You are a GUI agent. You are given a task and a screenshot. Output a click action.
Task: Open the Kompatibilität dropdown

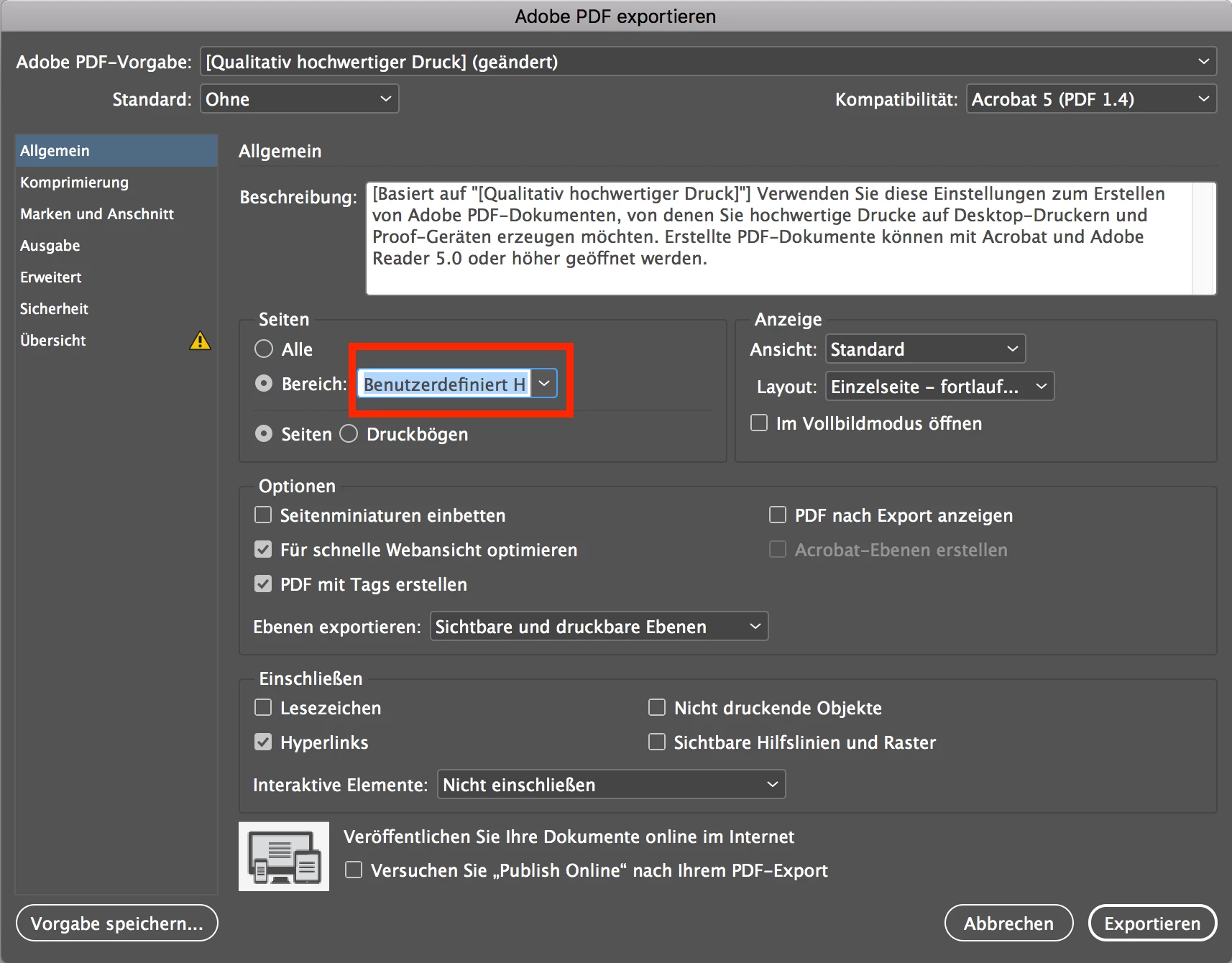1091,99
